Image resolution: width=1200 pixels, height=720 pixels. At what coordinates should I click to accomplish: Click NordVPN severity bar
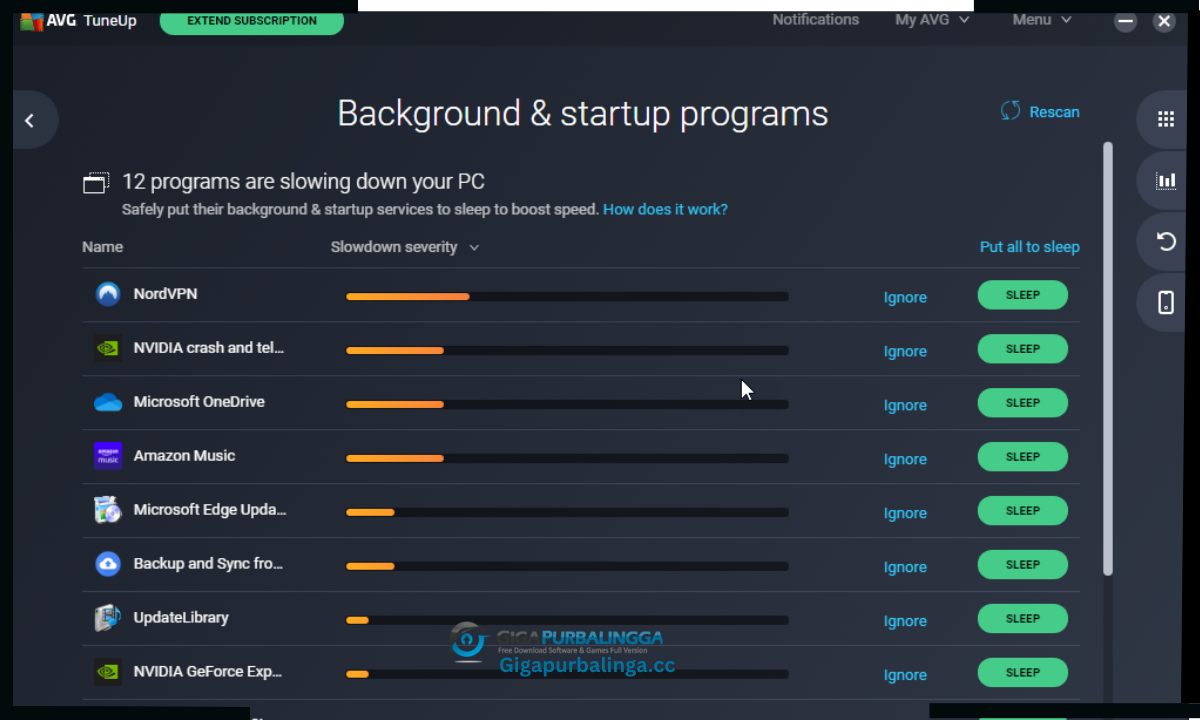(x=567, y=296)
